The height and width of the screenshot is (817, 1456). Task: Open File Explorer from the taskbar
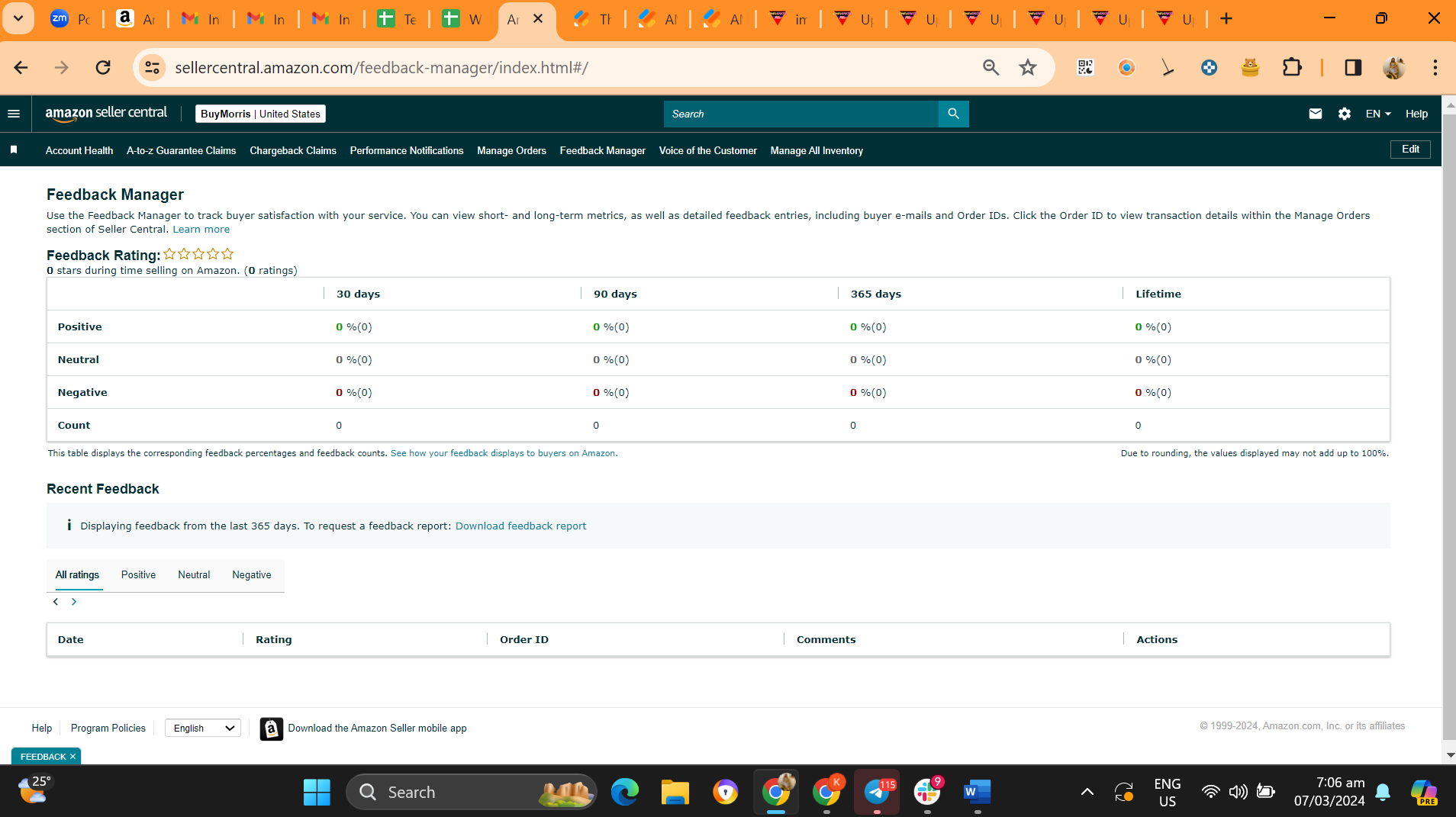675,793
